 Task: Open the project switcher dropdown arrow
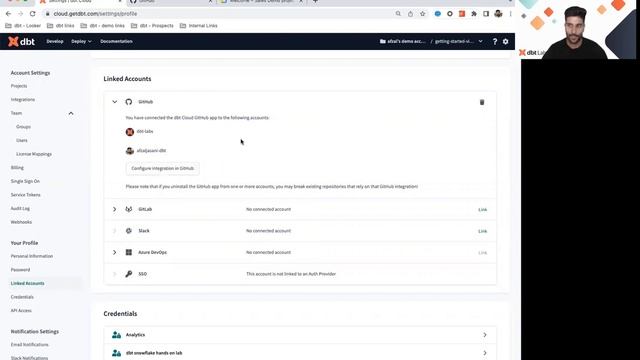480,41
